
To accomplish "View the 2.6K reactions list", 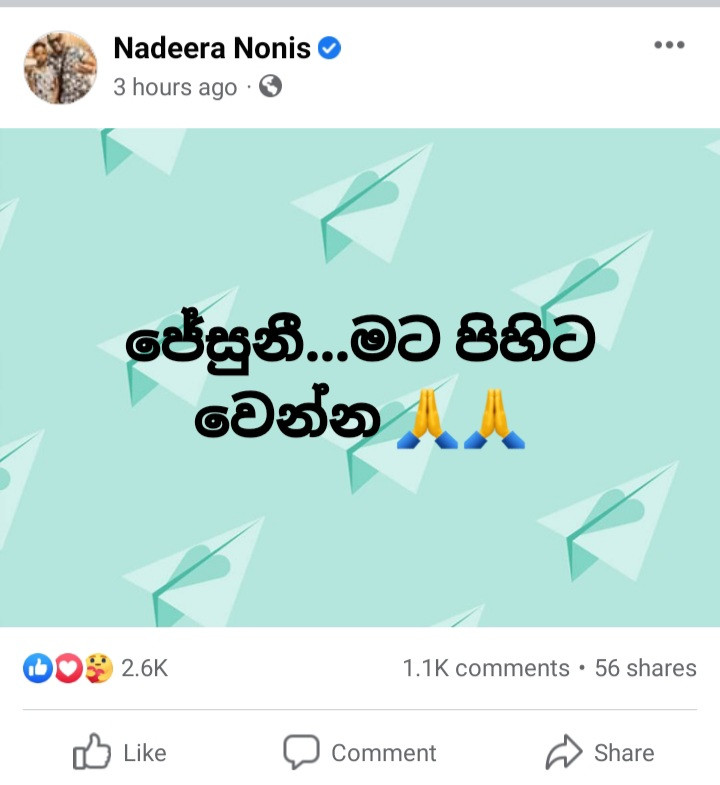I will (144, 668).
